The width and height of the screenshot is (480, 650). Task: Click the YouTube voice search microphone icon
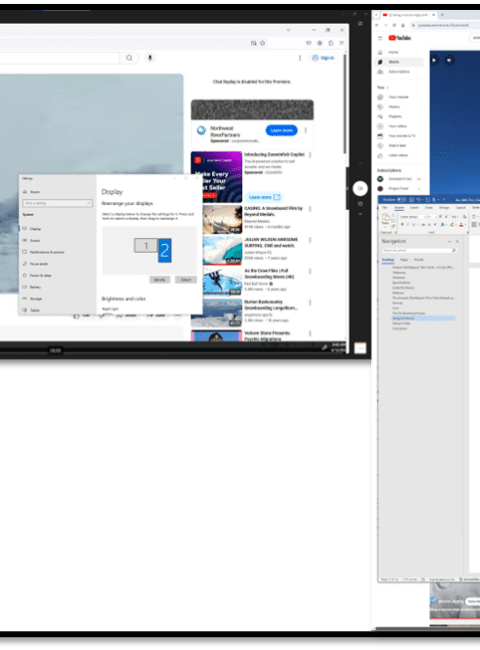click(150, 58)
